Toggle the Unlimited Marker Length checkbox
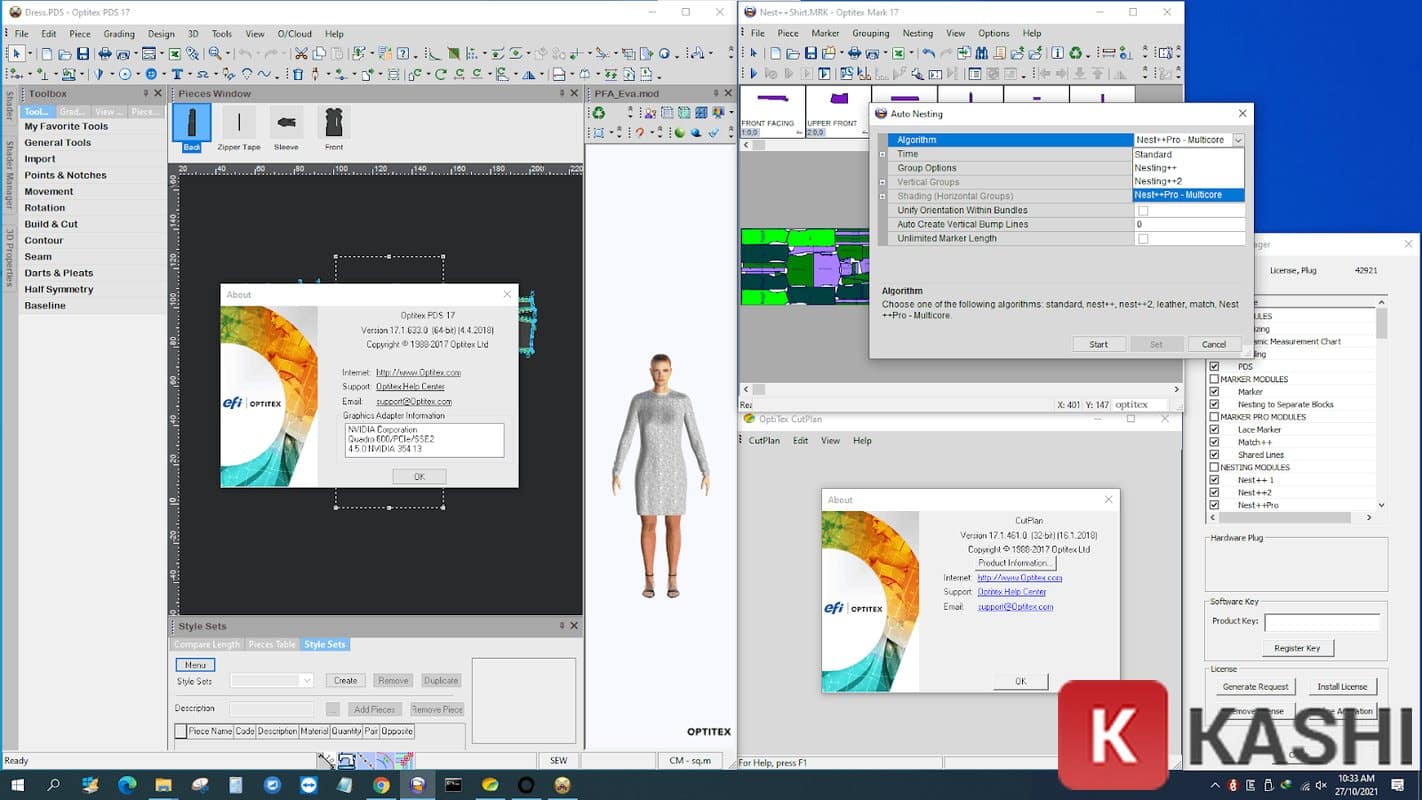 (1143, 239)
